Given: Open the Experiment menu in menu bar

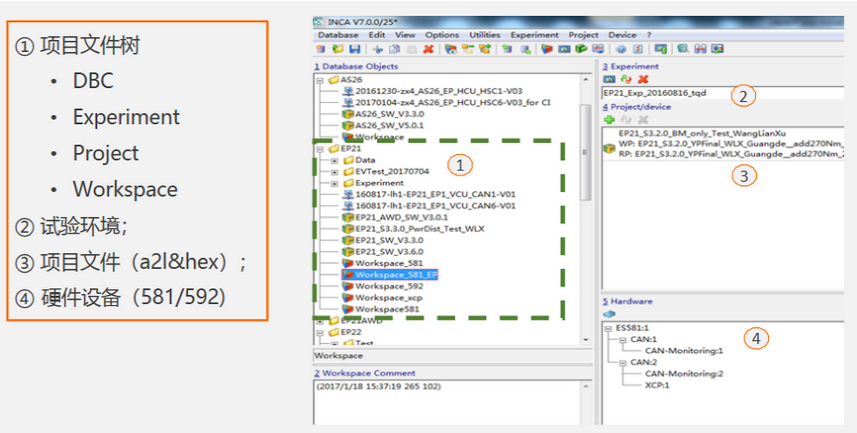Looking at the screenshot, I should pyautogui.click(x=536, y=34).
